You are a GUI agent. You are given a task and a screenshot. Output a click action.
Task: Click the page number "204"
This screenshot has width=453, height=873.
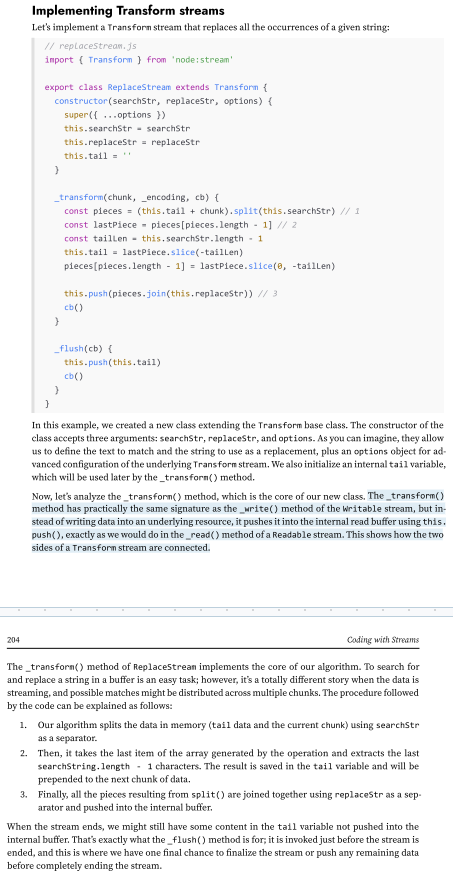[x=13, y=640]
